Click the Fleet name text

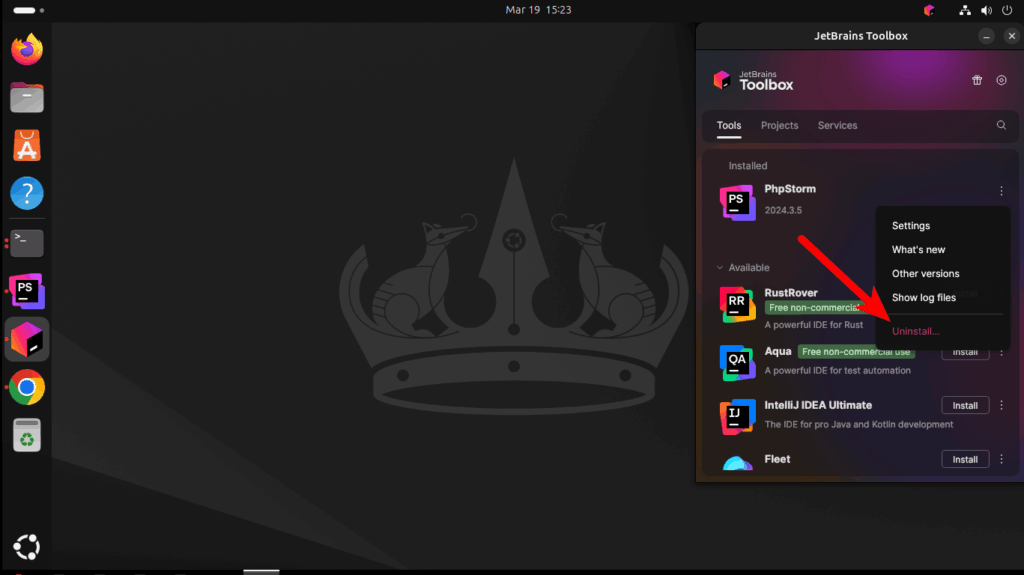(777, 459)
